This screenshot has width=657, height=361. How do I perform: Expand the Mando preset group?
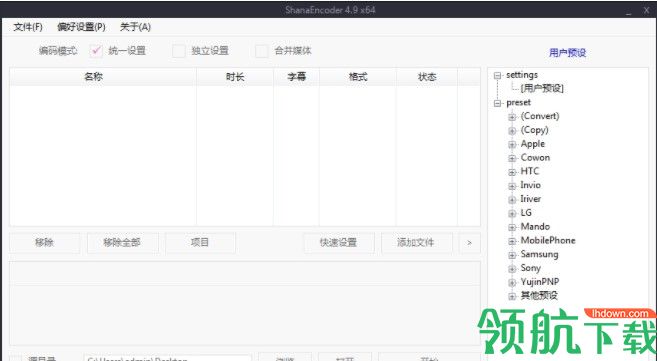[512, 227]
